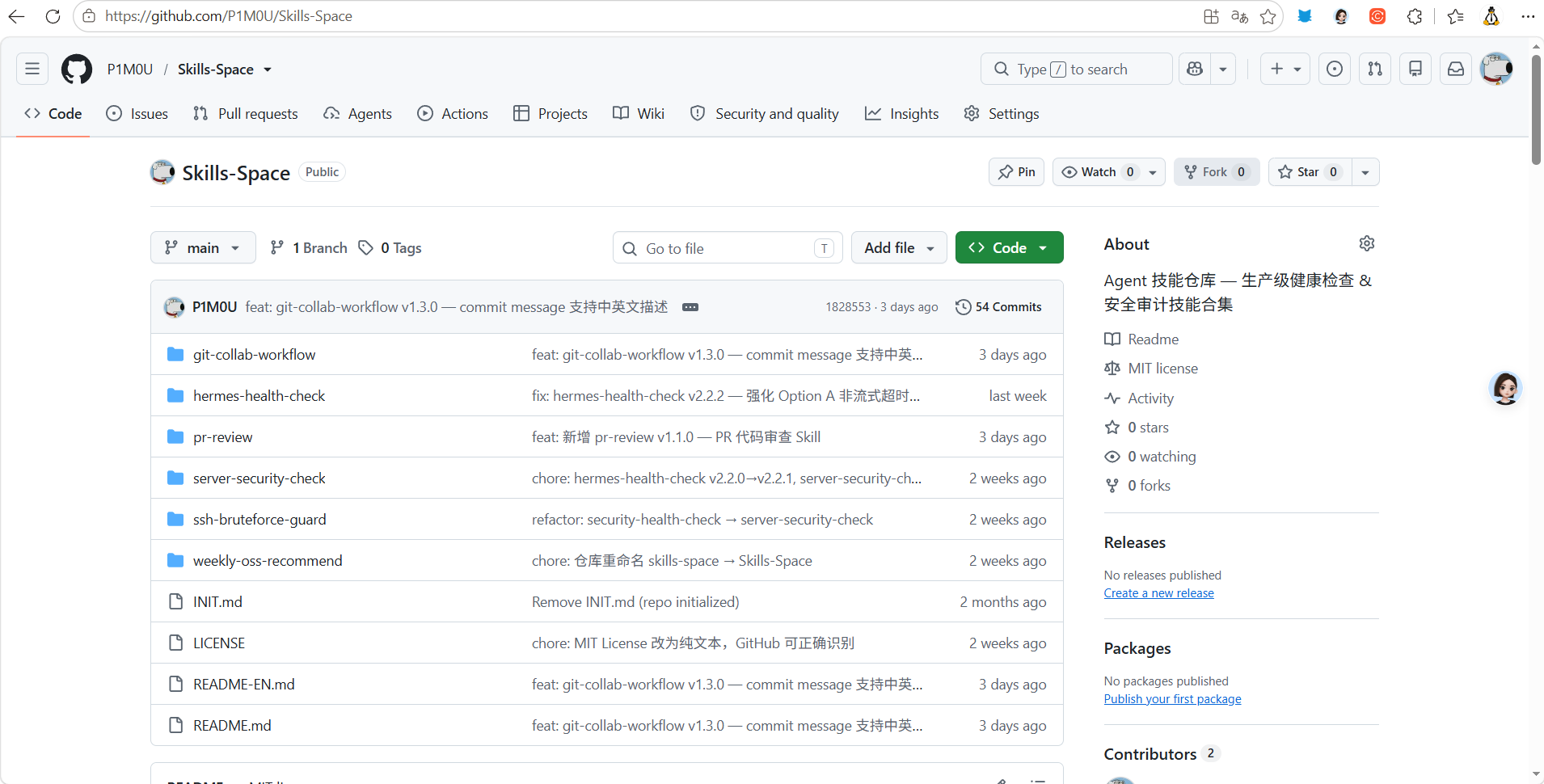Open the main branch selector
The width and height of the screenshot is (1544, 784).
[x=203, y=247]
